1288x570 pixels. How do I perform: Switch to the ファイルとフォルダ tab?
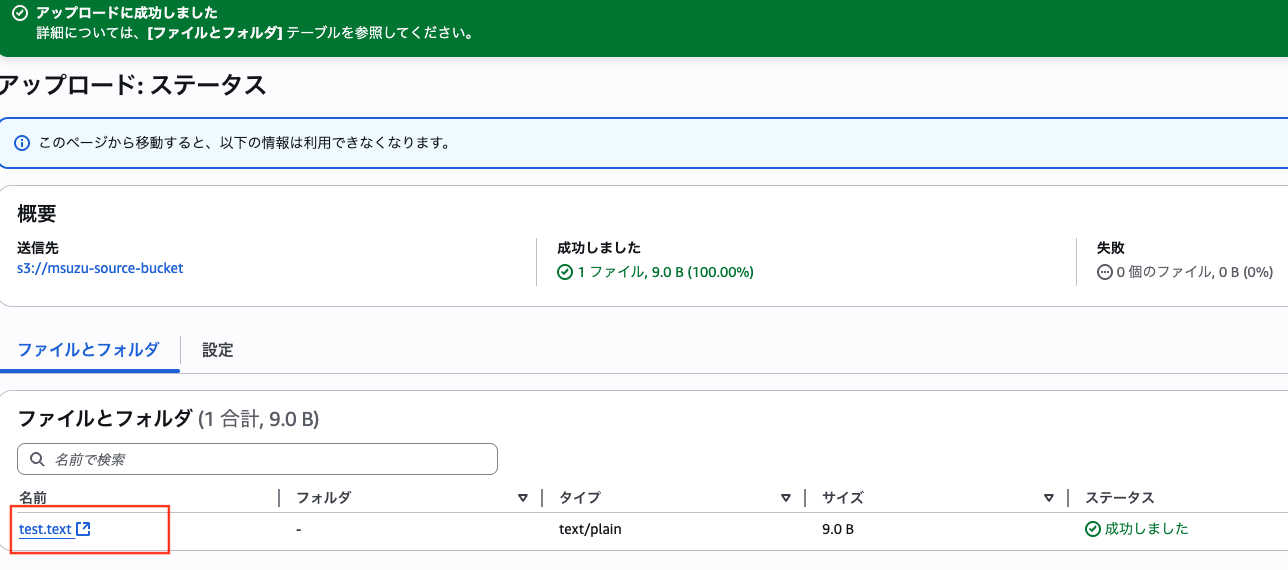tap(88, 350)
